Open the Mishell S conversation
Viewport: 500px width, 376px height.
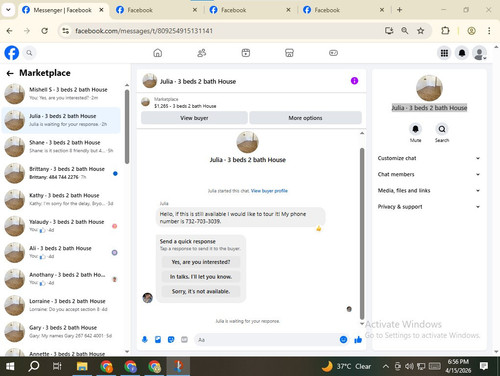(x=61, y=94)
